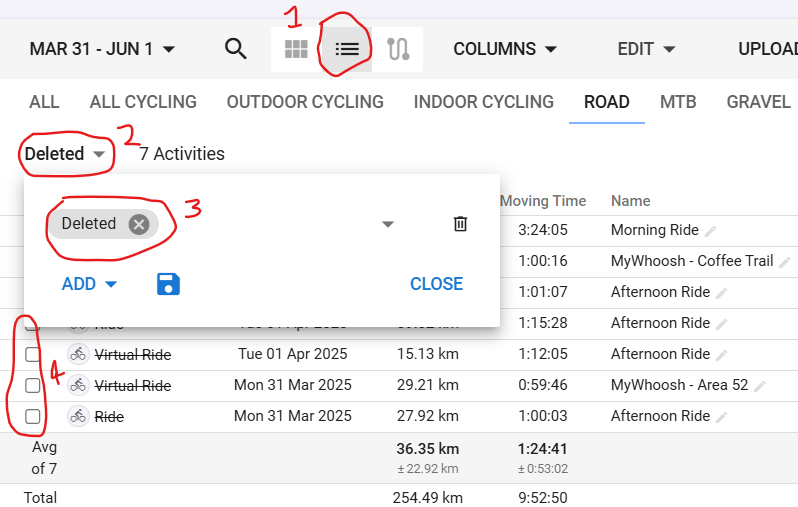Click the UPLOAD button
This screenshot has width=798, height=507.
tap(768, 49)
